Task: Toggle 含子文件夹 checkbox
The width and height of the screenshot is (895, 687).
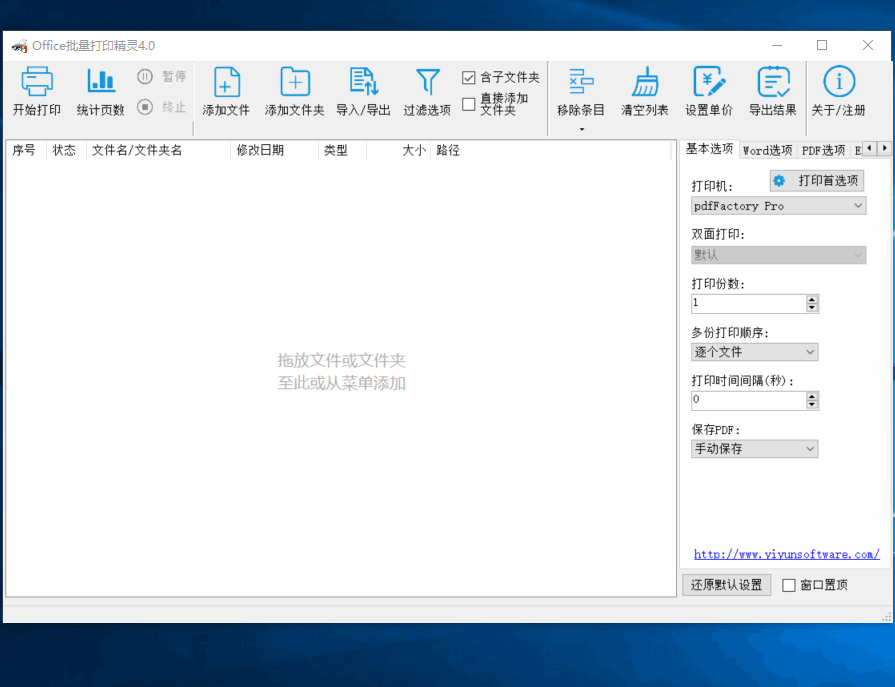Action: click(469, 77)
